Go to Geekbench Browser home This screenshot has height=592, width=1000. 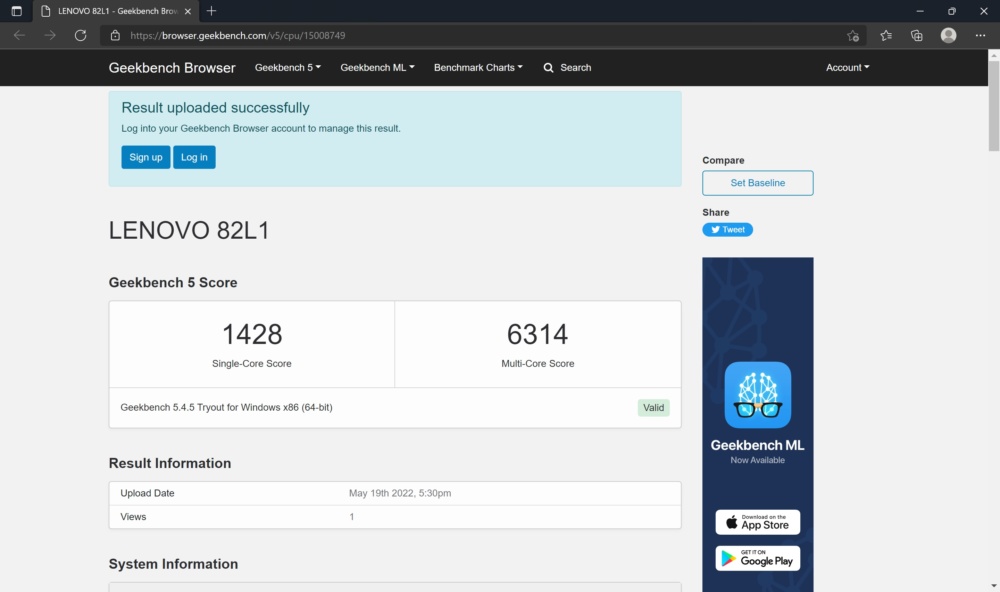(x=172, y=68)
